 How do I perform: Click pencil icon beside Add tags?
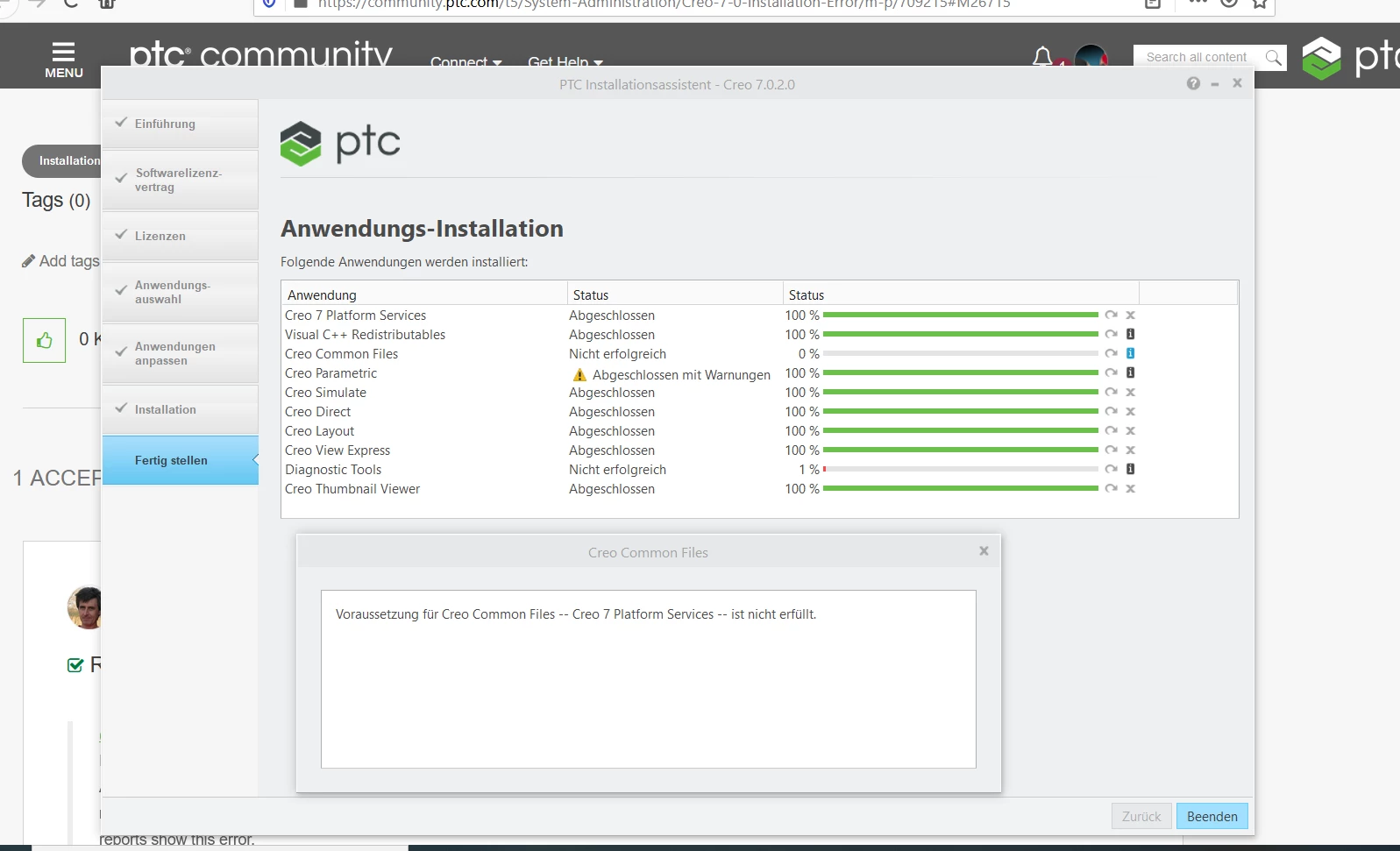[x=29, y=261]
